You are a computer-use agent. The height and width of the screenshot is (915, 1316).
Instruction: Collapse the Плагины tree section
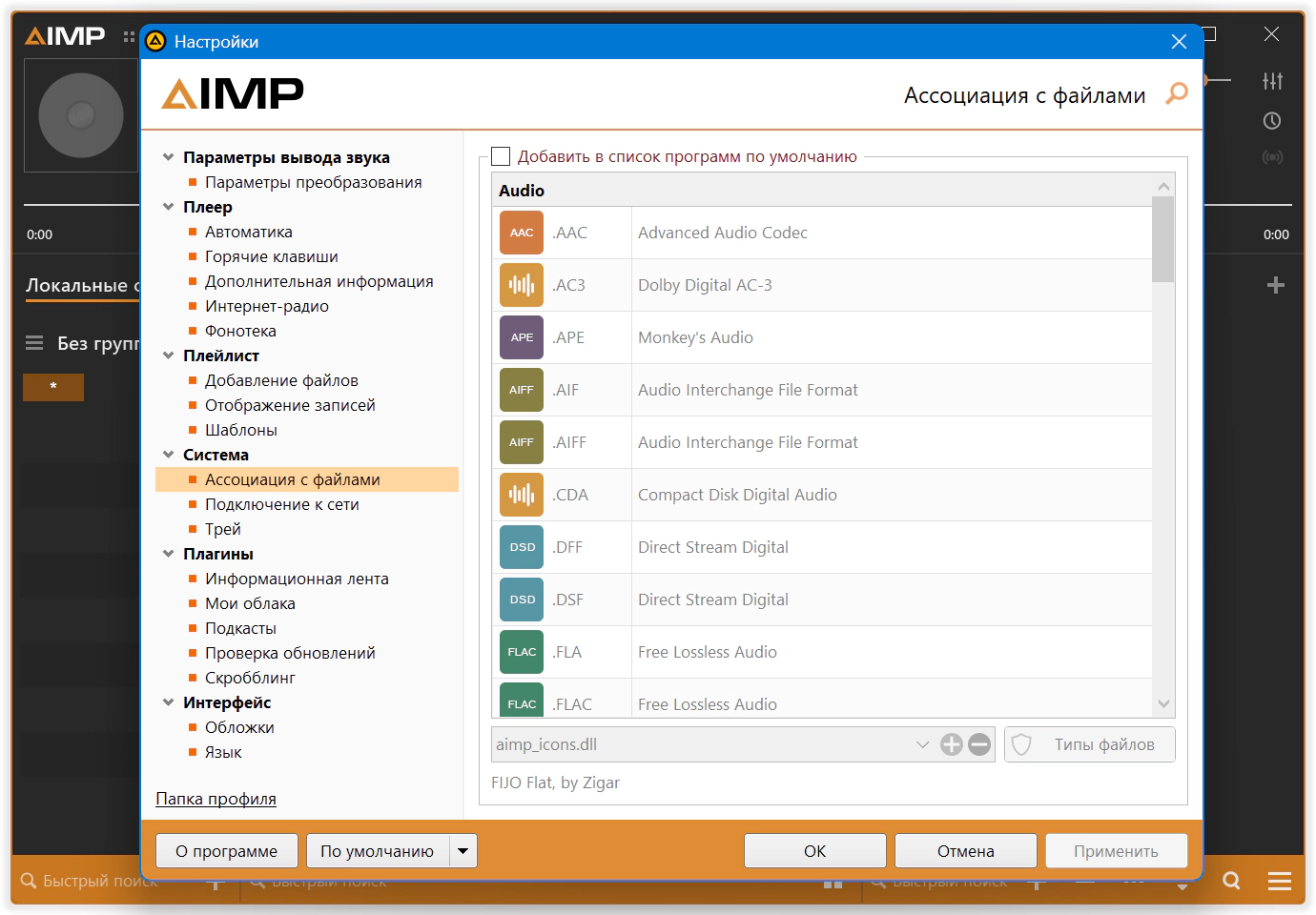(169, 554)
